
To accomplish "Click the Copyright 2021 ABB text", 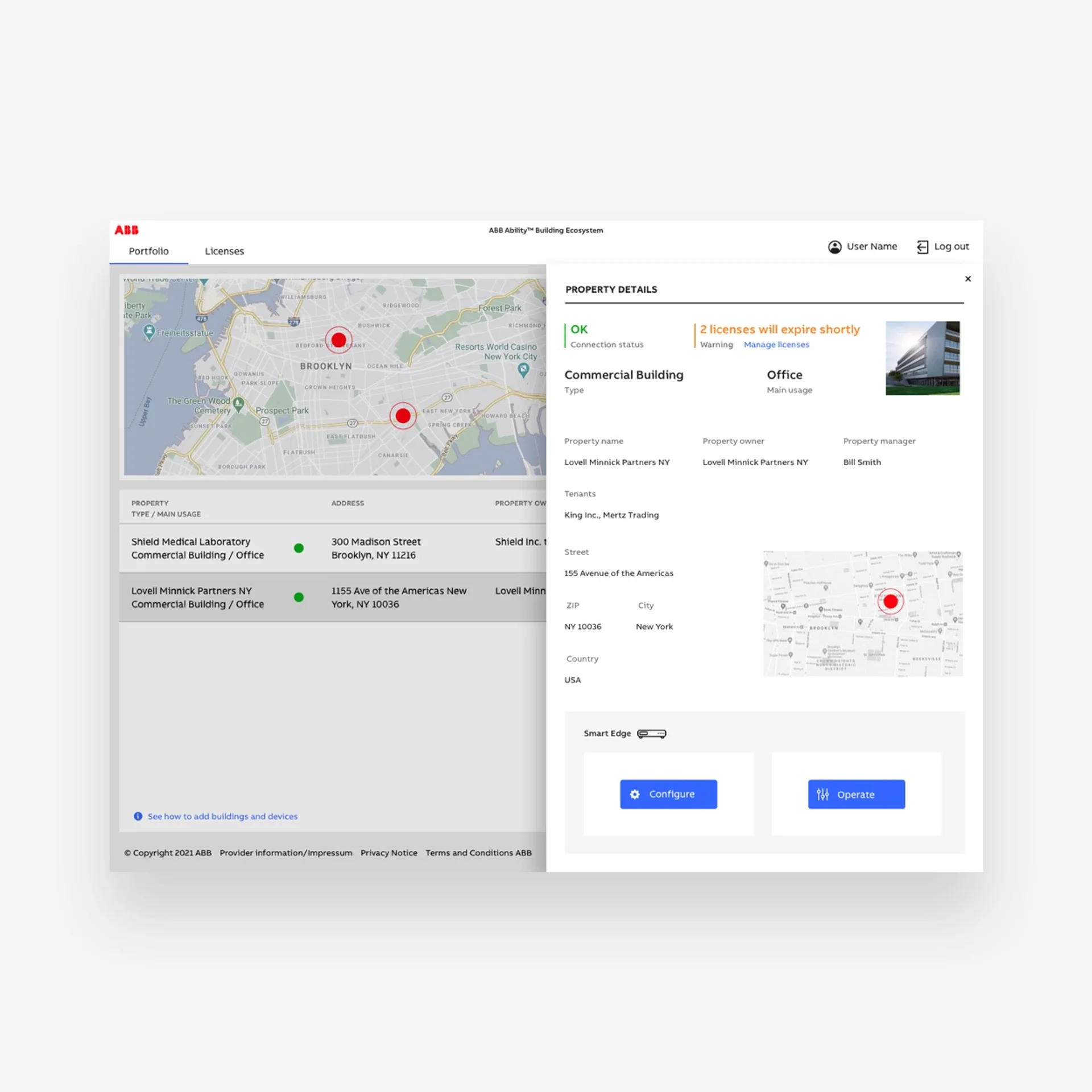I will pyautogui.click(x=168, y=853).
